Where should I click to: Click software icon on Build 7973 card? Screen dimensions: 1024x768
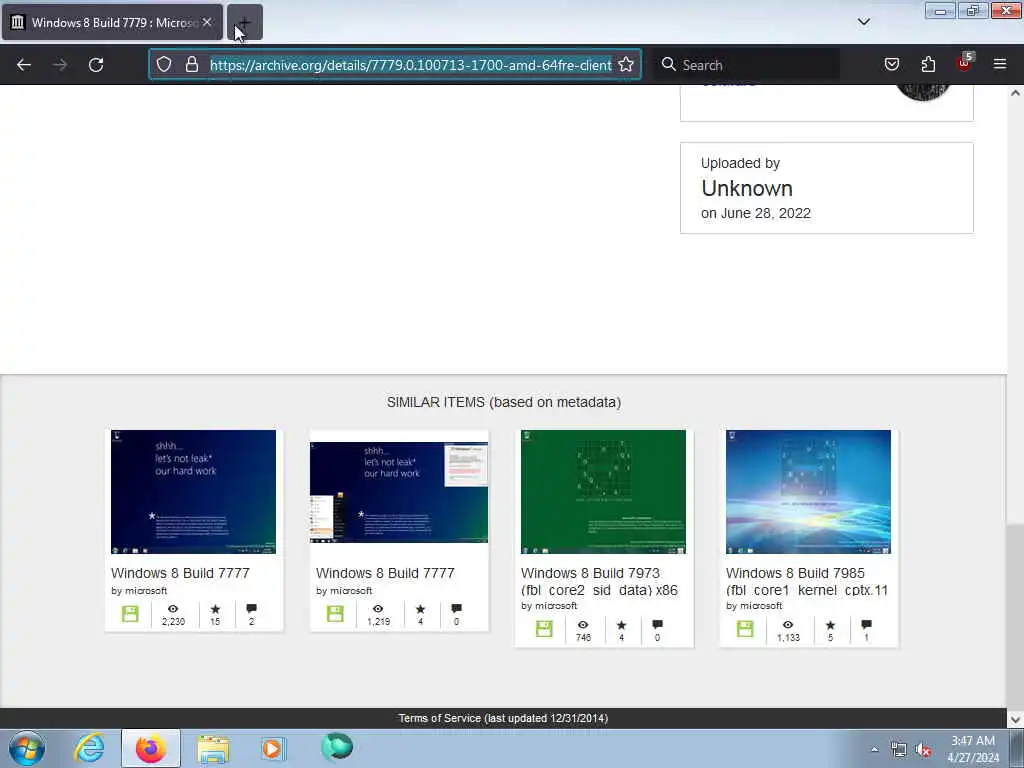point(544,629)
